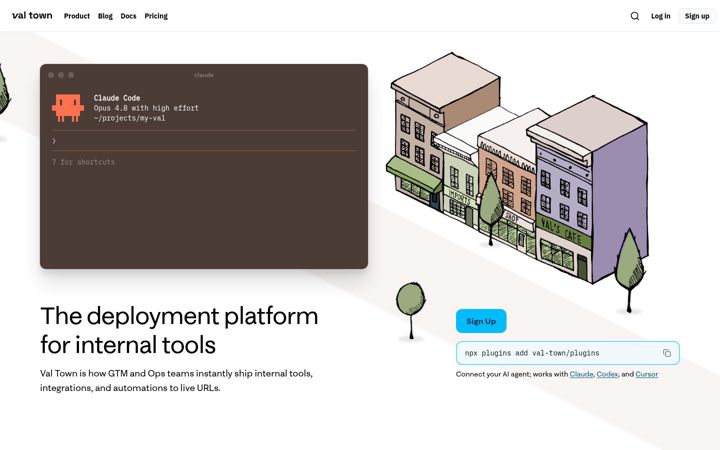
Task: Click 'Opus 4.8 with high effort' text
Action: (146, 108)
